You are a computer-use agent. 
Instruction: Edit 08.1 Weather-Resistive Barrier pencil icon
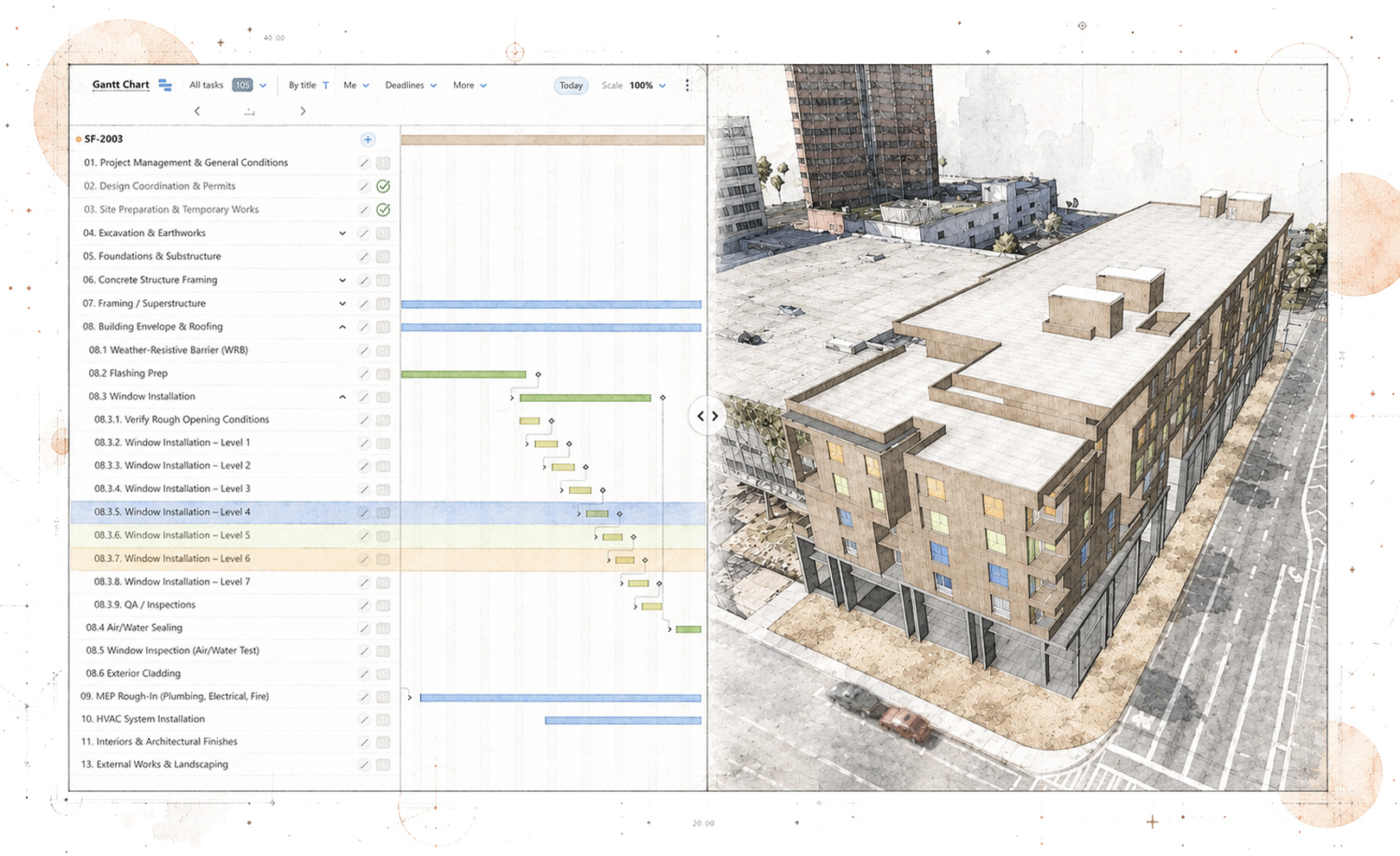(364, 350)
